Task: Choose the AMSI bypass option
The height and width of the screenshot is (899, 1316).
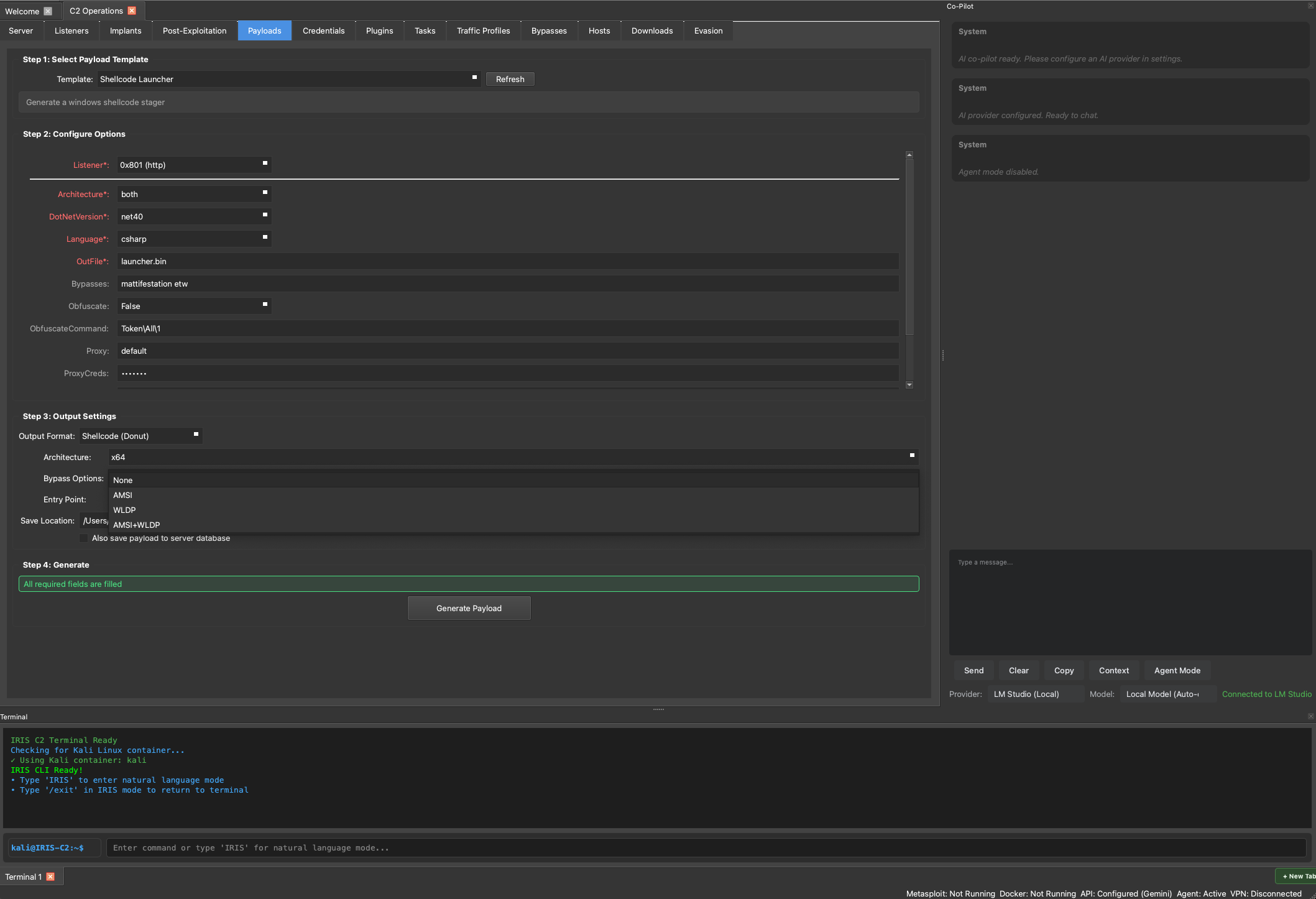Action: click(513, 495)
